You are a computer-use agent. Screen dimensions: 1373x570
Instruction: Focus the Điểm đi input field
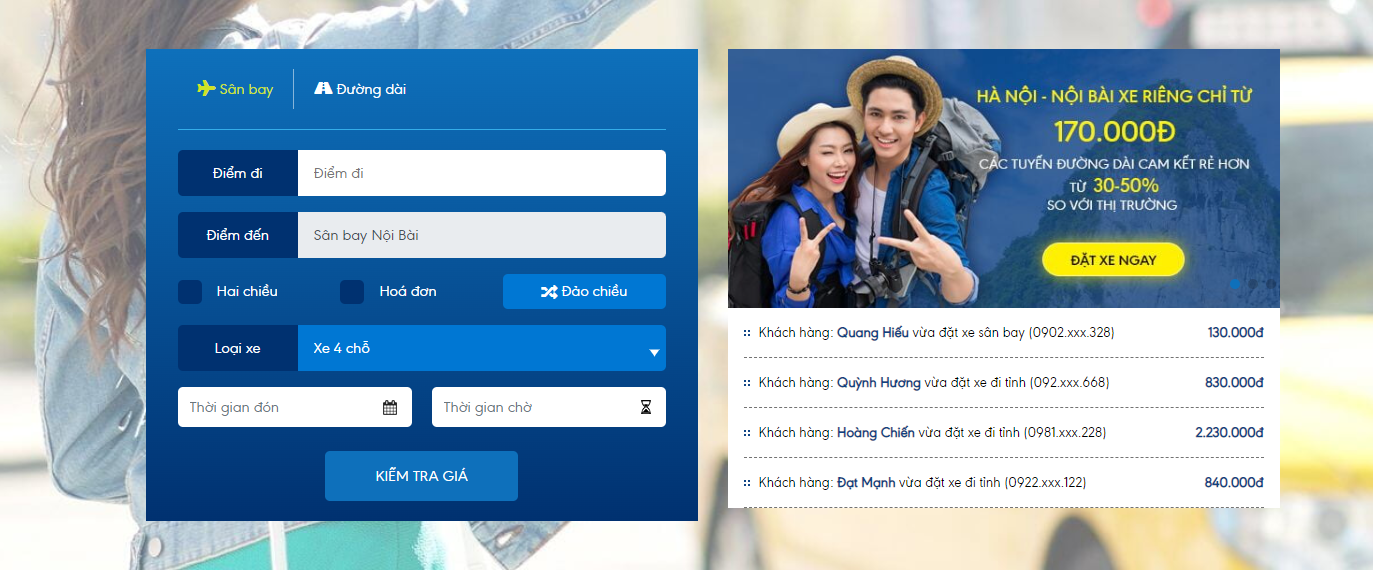coord(482,173)
